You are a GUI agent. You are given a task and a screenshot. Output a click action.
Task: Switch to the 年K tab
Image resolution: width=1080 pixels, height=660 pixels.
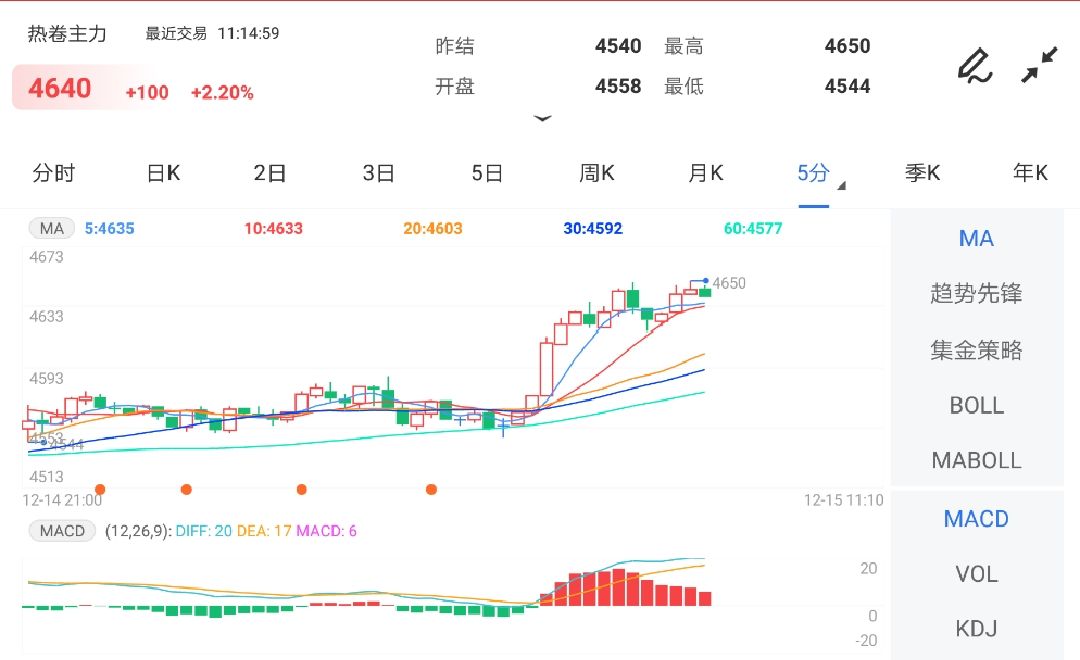1030,173
